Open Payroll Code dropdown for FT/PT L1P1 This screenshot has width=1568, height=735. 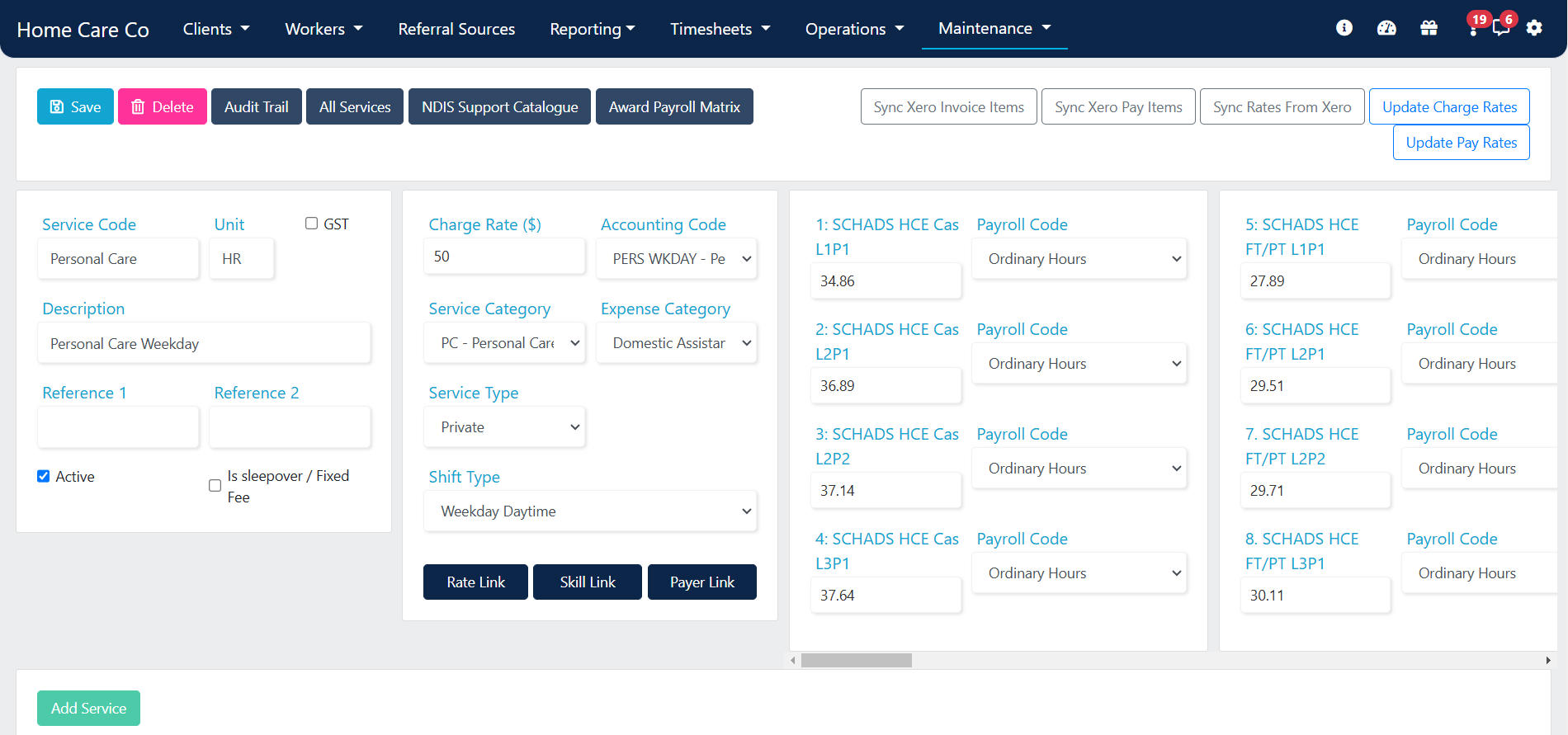click(x=1480, y=258)
